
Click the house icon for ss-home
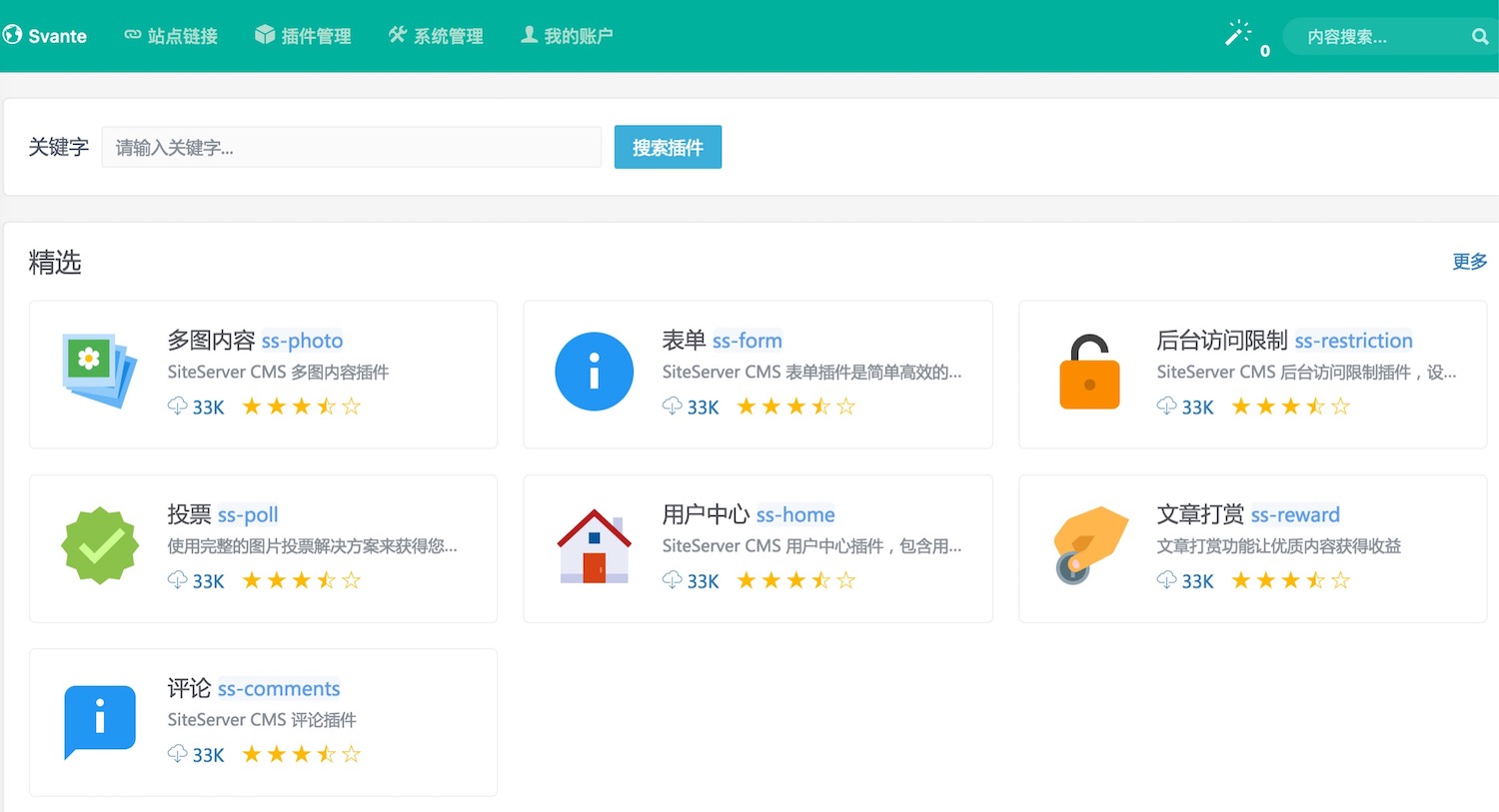click(x=594, y=545)
